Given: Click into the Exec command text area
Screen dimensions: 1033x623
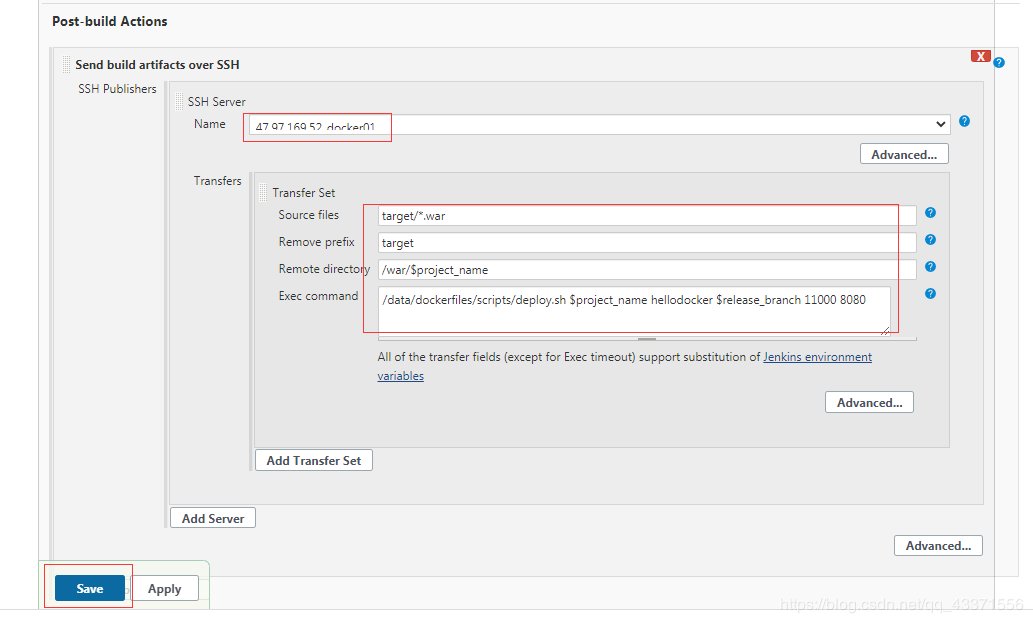Looking at the screenshot, I should coord(635,310).
